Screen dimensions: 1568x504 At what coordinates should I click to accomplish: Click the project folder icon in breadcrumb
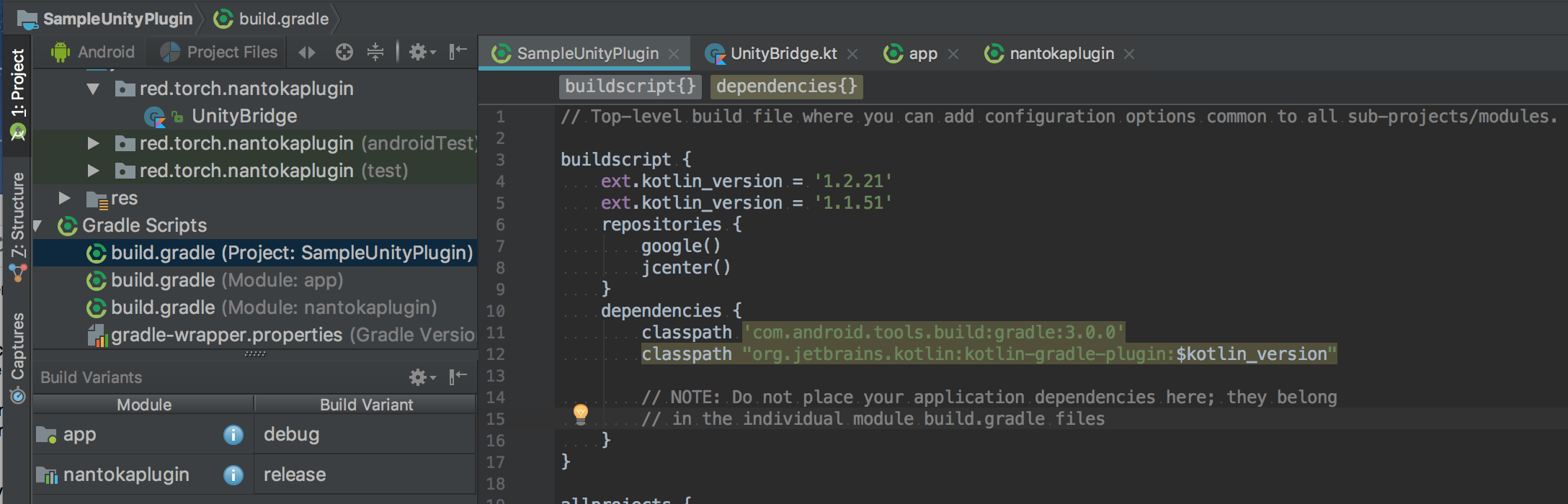[27, 19]
